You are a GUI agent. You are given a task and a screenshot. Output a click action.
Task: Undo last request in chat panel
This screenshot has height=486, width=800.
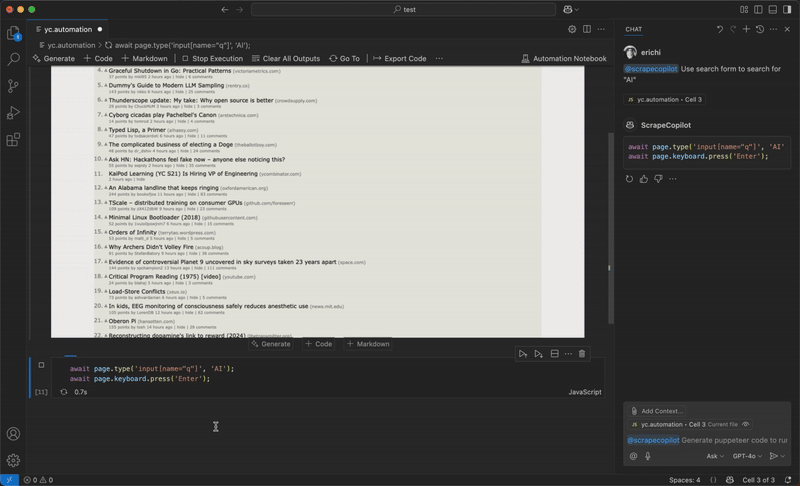click(719, 29)
